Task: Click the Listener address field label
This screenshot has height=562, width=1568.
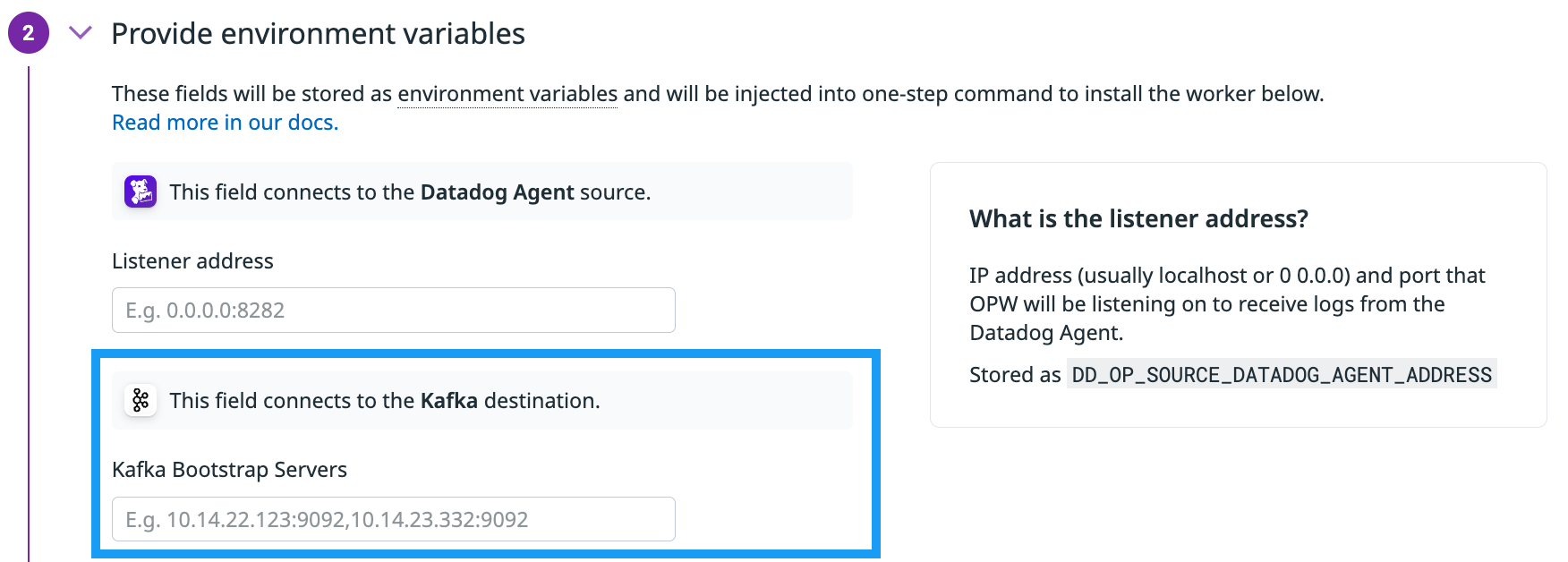Action: 192,261
